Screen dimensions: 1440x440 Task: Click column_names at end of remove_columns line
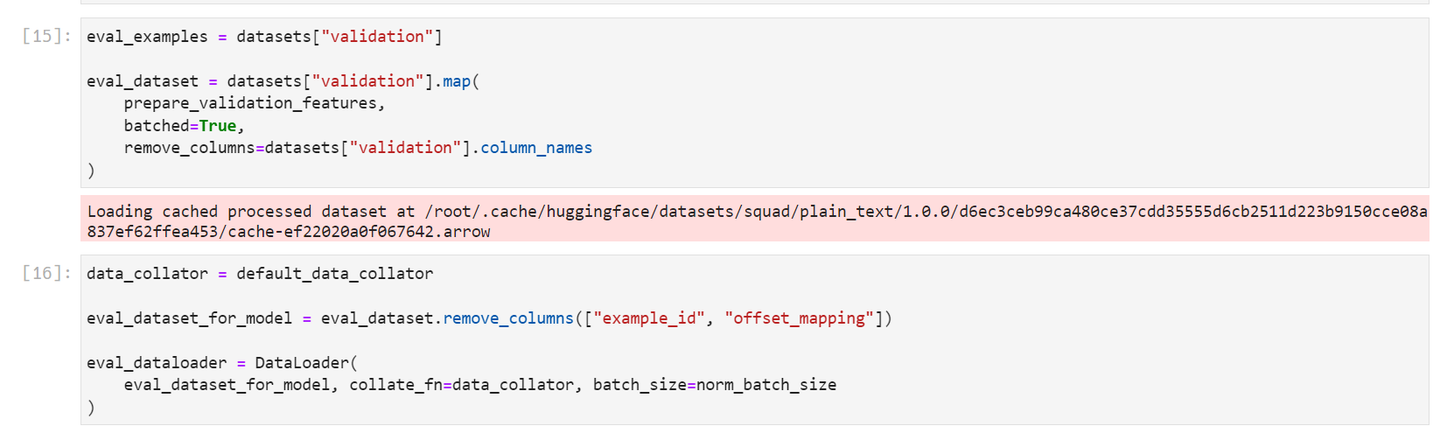[536, 148]
